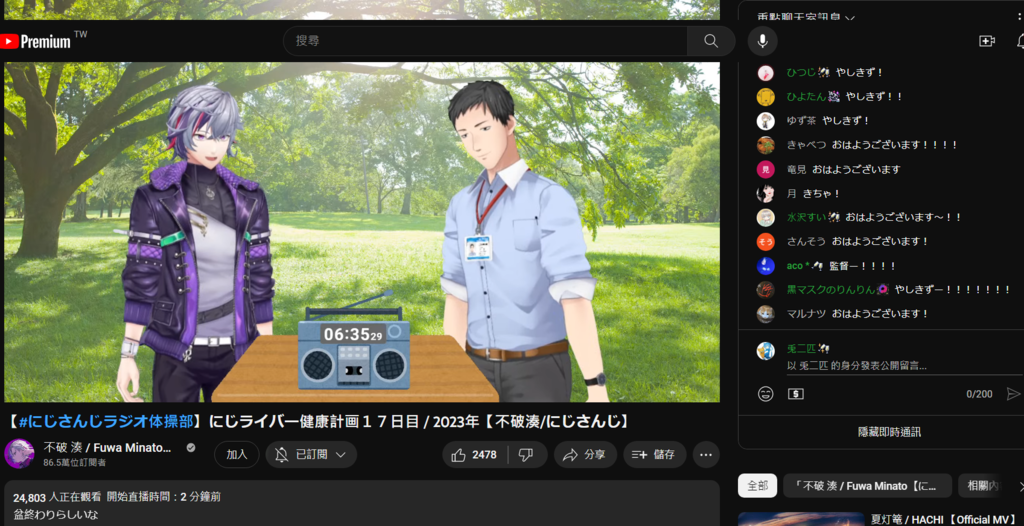Expand the description box 盆終わりらしいな
This screenshot has height=526, width=1024.
pos(362,504)
